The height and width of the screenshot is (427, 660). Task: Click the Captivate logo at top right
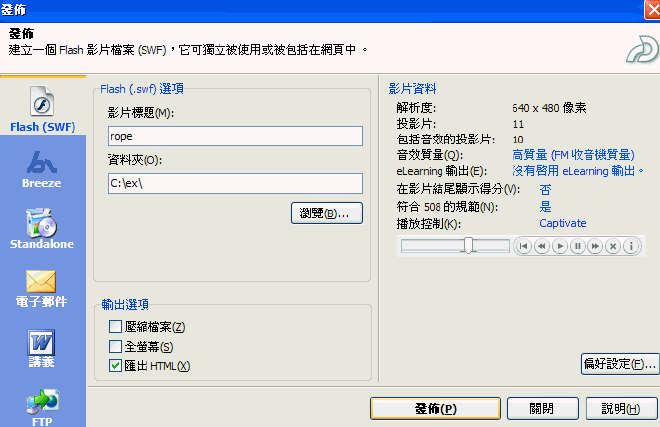[641, 49]
